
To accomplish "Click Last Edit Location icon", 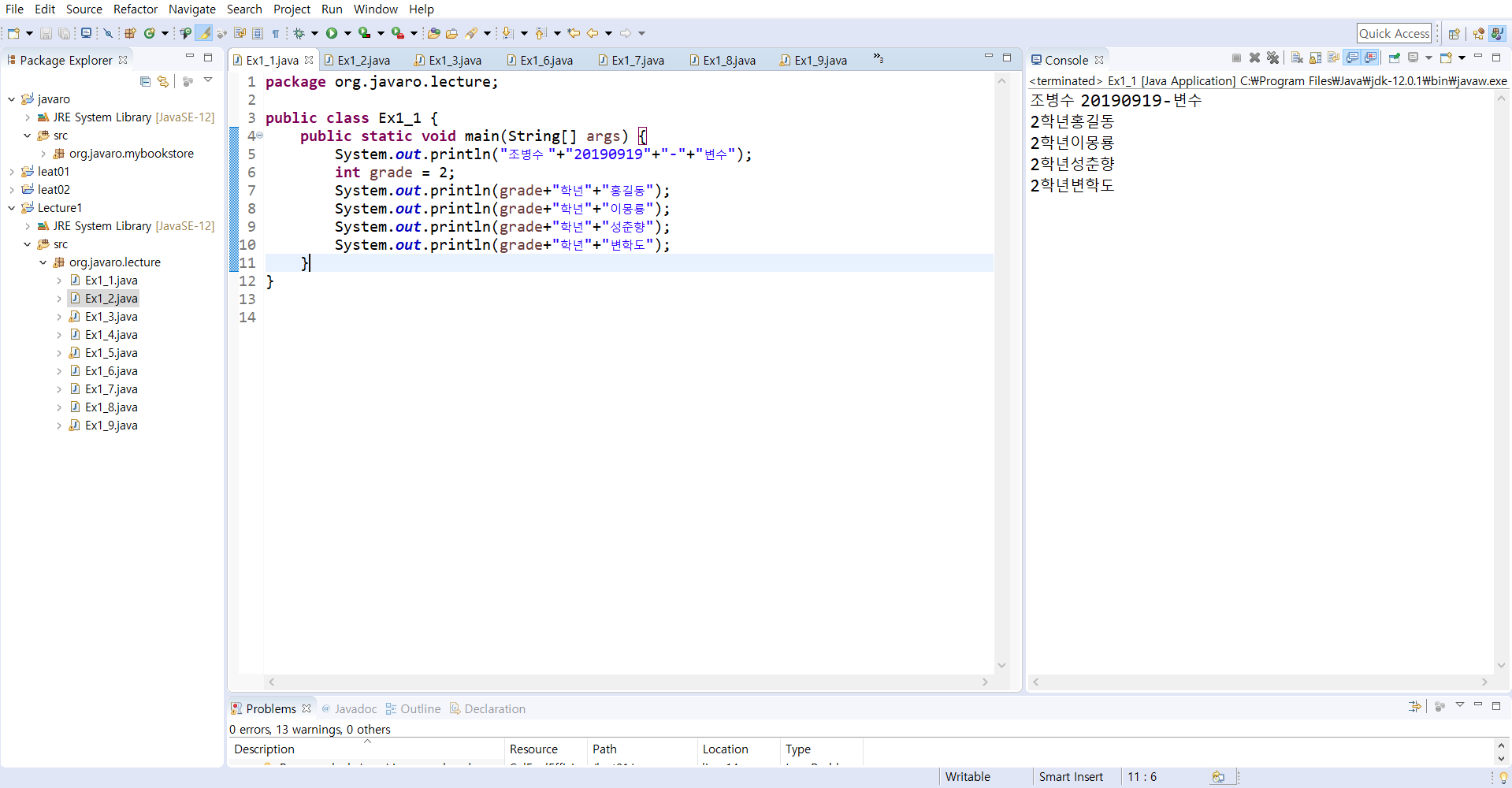I will 574,33.
